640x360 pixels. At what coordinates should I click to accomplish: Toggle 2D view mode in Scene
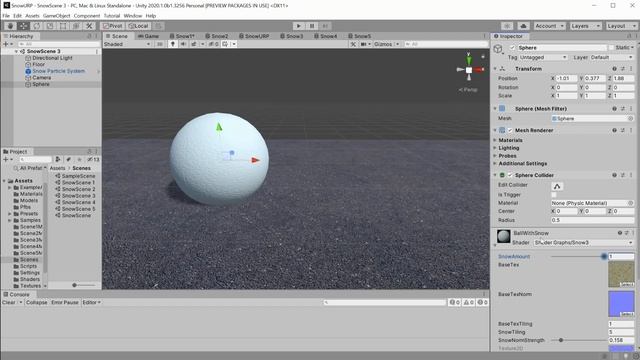click(160, 44)
